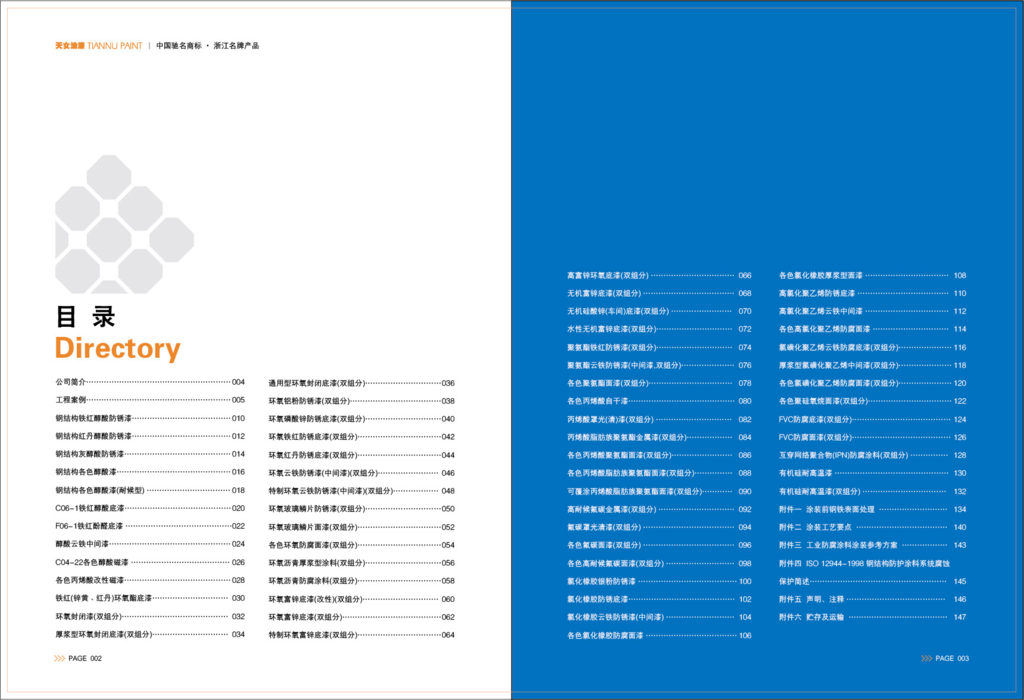Image resolution: width=1024 pixels, height=700 pixels.
Task: Select the "附件三 工业防腐涂料涂装参考方案" entry
Action: pos(872,545)
